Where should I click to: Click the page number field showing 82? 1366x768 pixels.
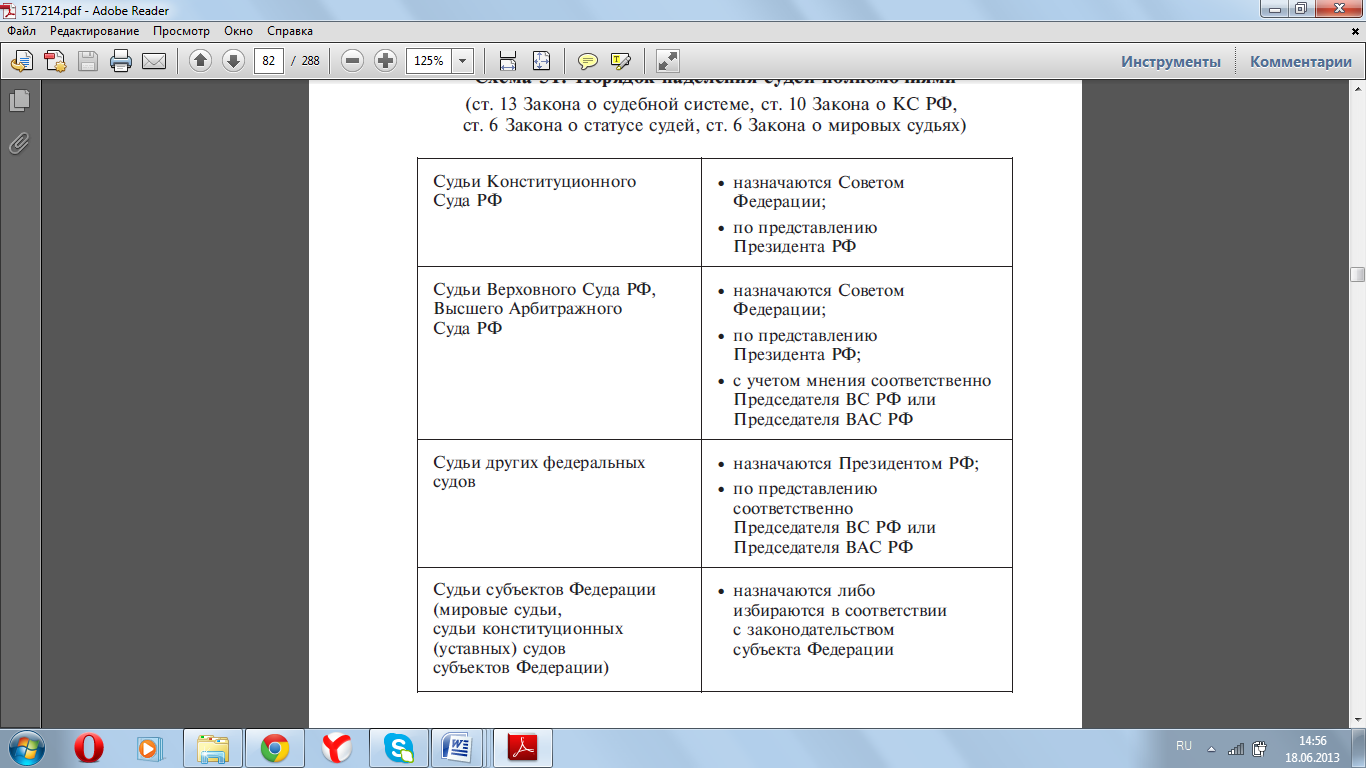(x=268, y=61)
